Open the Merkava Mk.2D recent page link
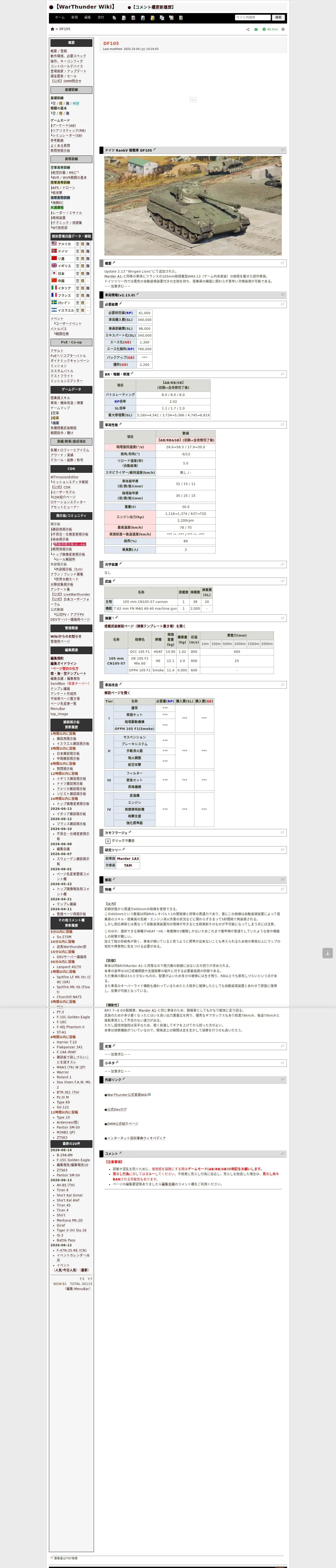The width and height of the screenshot is (336, 1568). 70,1220
